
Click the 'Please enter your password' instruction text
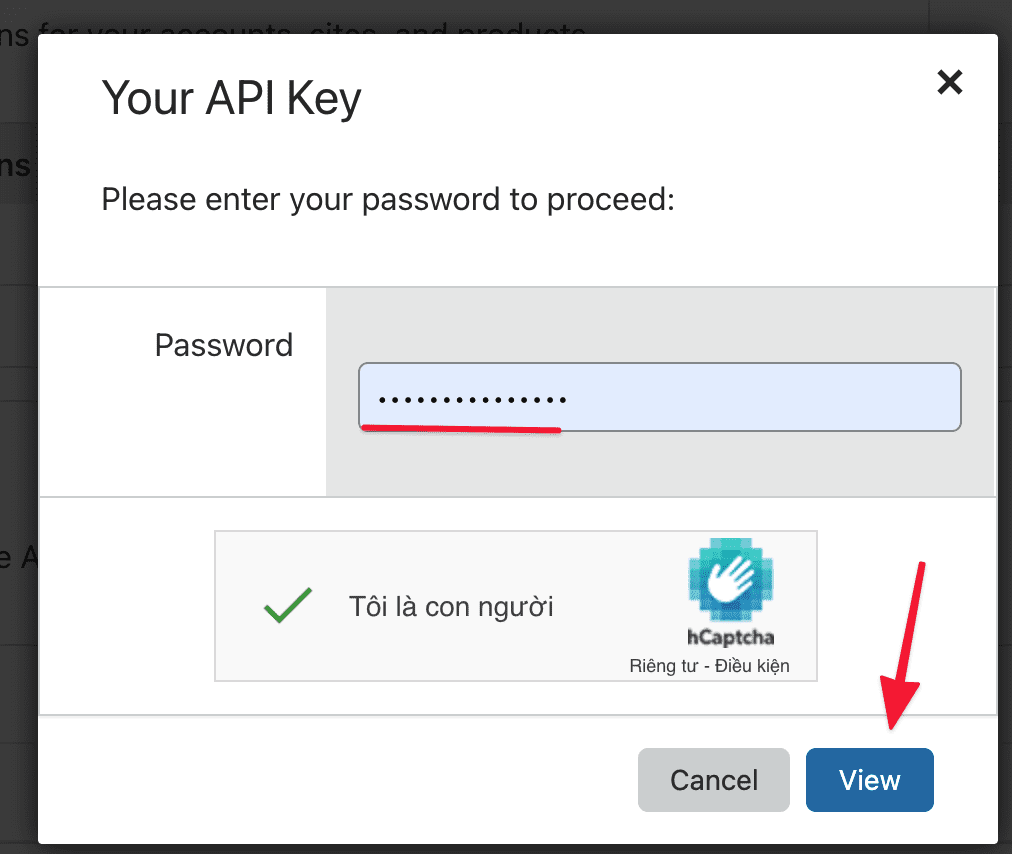[387, 199]
